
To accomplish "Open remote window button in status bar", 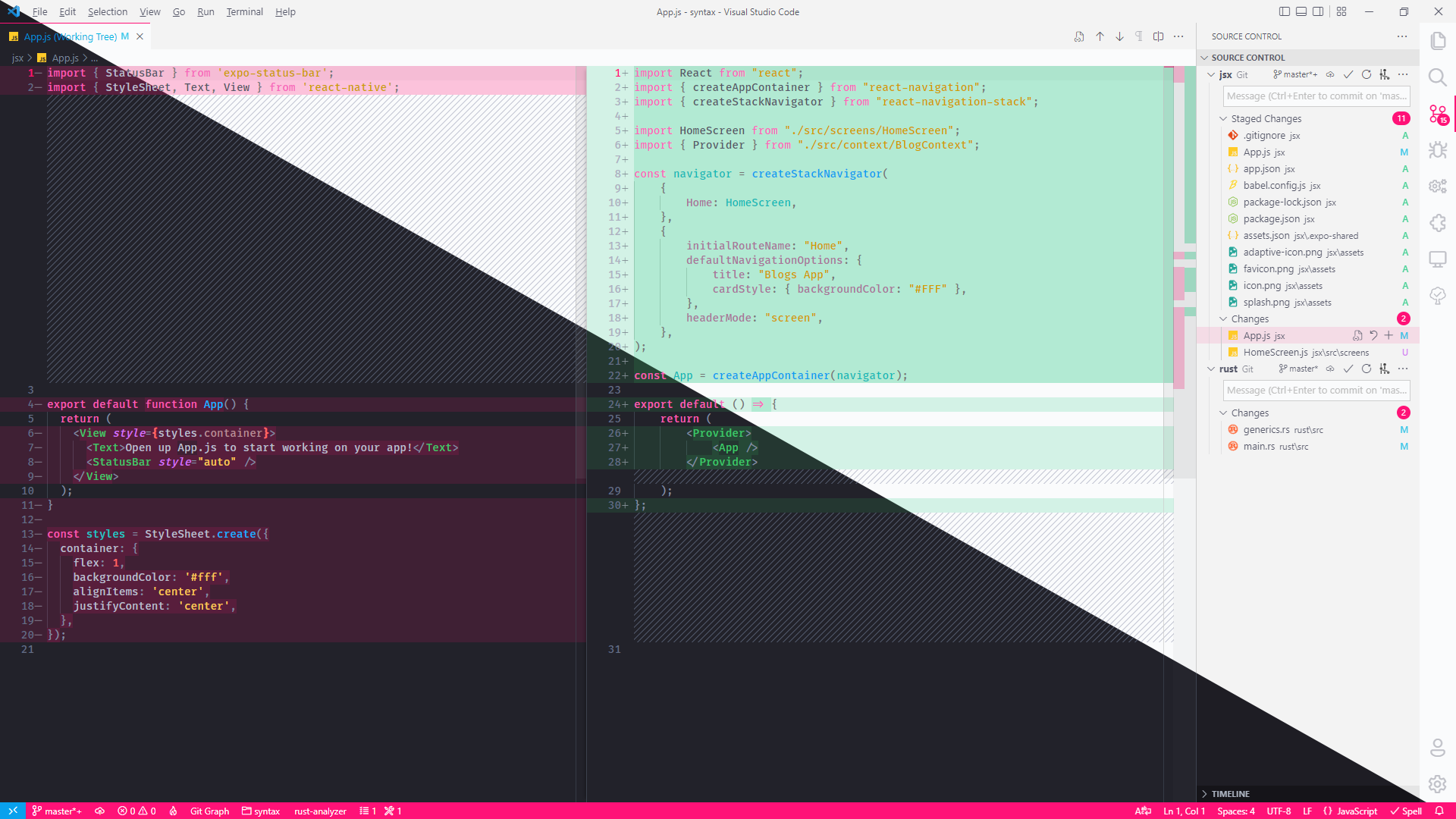I will (13, 811).
